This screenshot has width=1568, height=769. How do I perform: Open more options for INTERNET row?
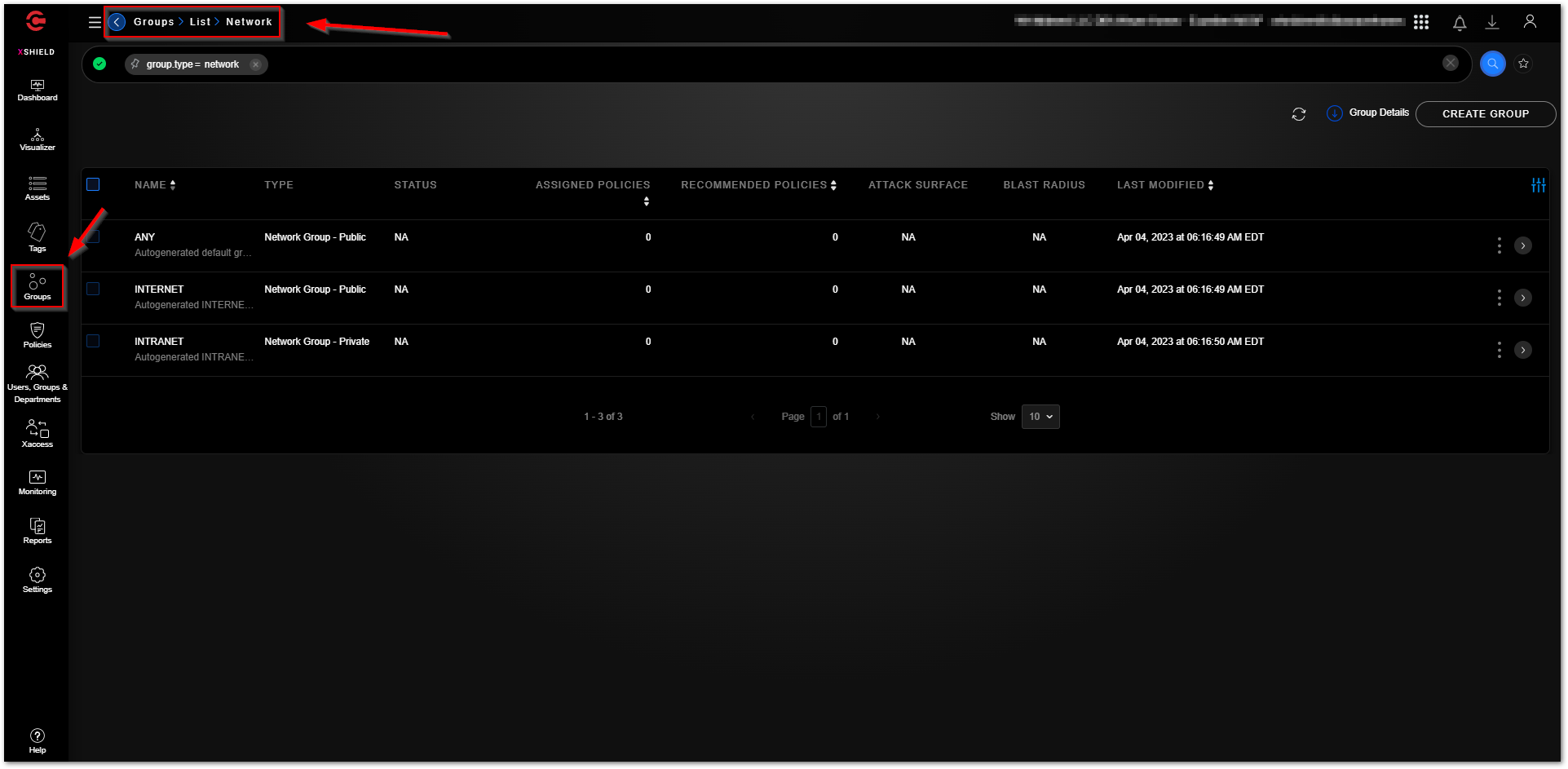[1499, 298]
